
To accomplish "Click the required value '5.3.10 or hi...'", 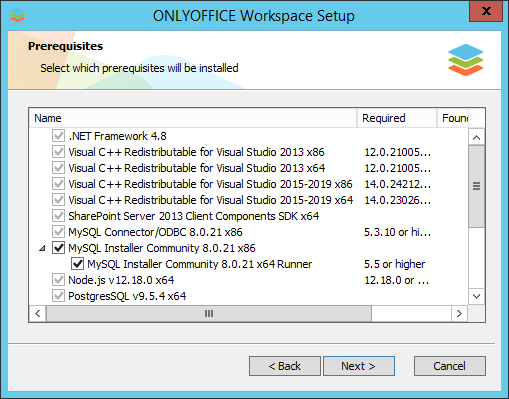I will 397,232.
